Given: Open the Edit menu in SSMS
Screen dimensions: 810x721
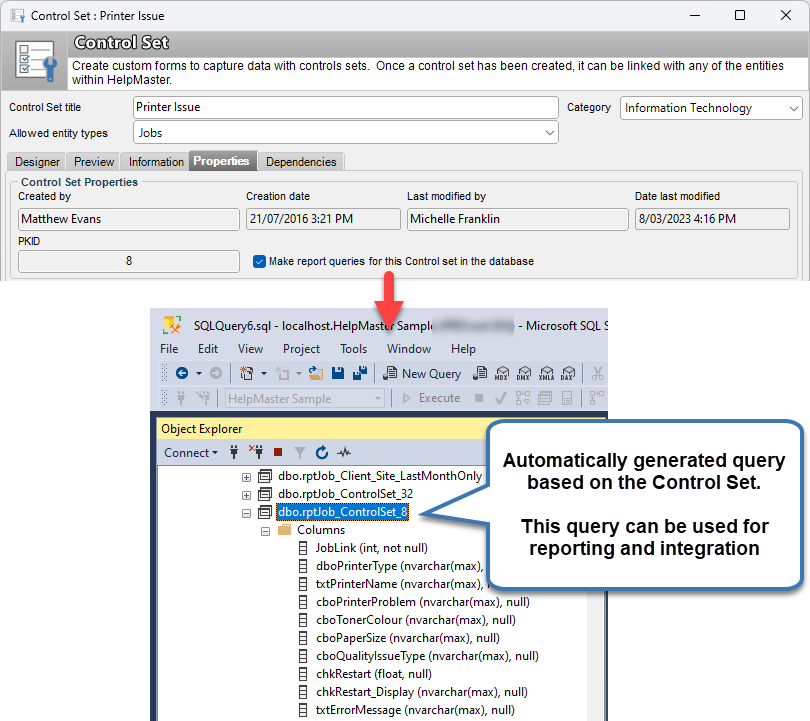Looking at the screenshot, I should tap(208, 349).
